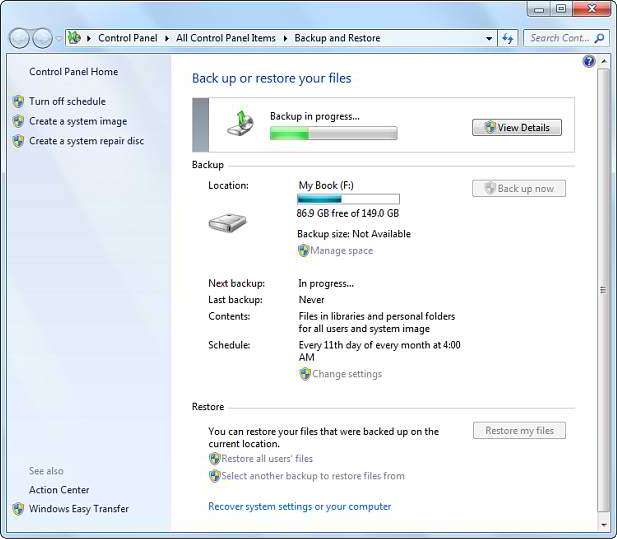The width and height of the screenshot is (617, 539).
Task: Maximize the Backup and Restore window
Action: click(562, 9)
